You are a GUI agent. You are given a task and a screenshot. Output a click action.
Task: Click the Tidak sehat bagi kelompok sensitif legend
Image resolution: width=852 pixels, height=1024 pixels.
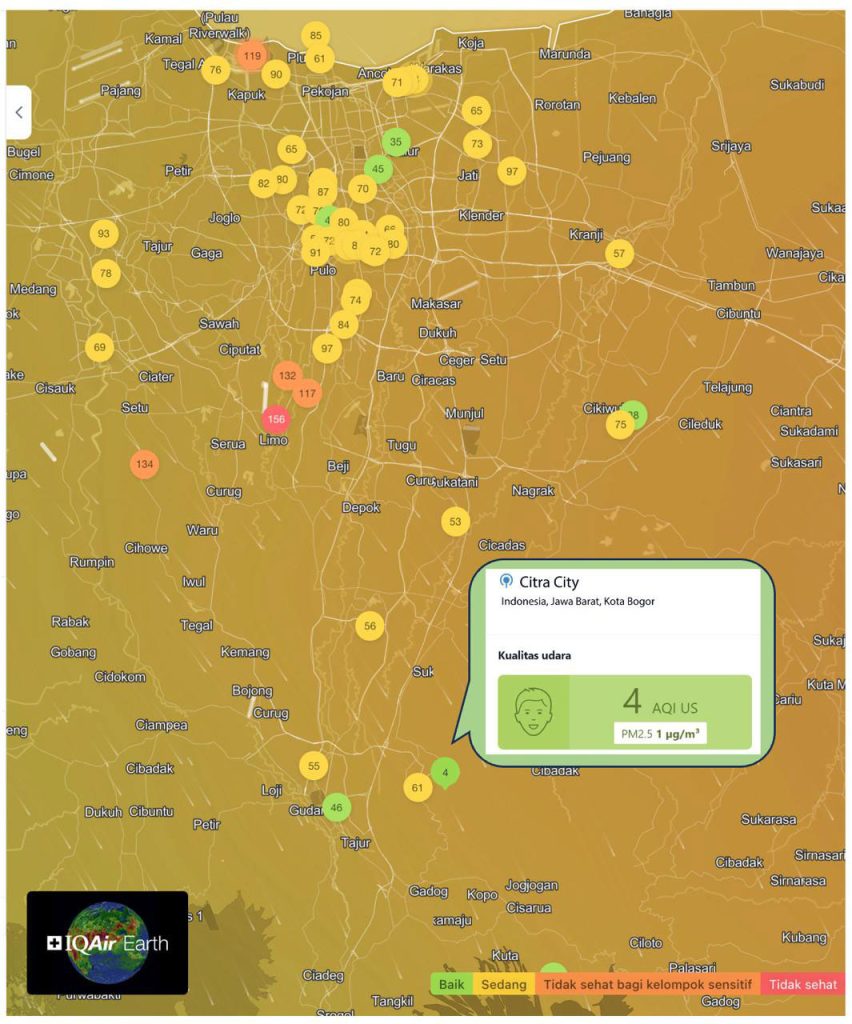pyautogui.click(x=647, y=984)
